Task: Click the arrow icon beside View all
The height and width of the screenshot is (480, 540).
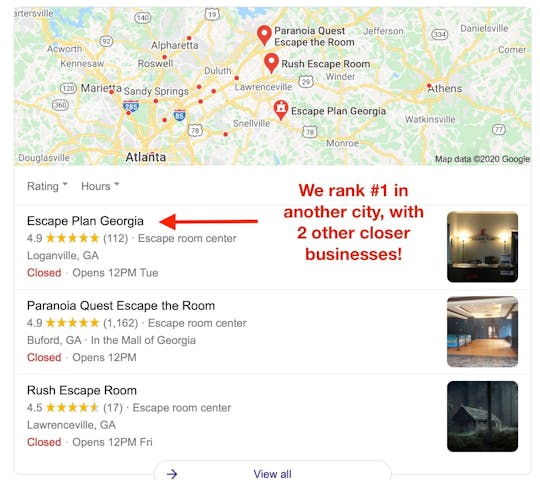Action: (172, 474)
